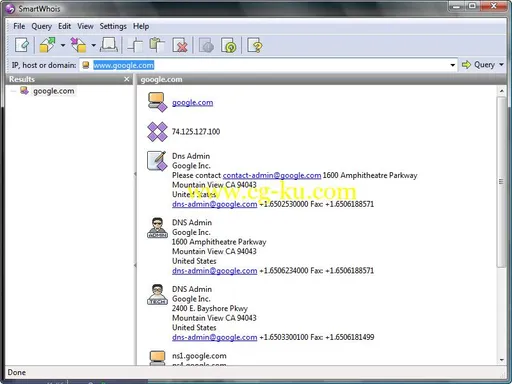The height and width of the screenshot is (384, 512).
Task: Click the google.com tree item icon
Action: point(24,91)
